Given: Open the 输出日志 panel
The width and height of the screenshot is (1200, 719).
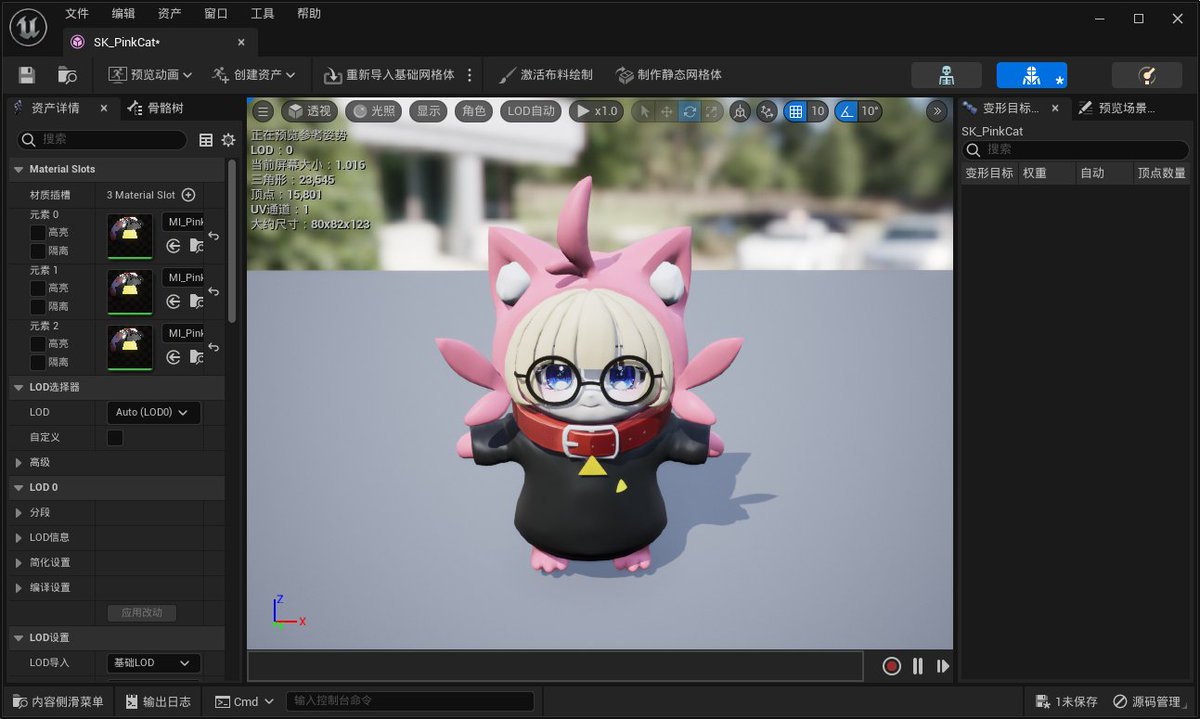Looking at the screenshot, I should click(x=158, y=702).
